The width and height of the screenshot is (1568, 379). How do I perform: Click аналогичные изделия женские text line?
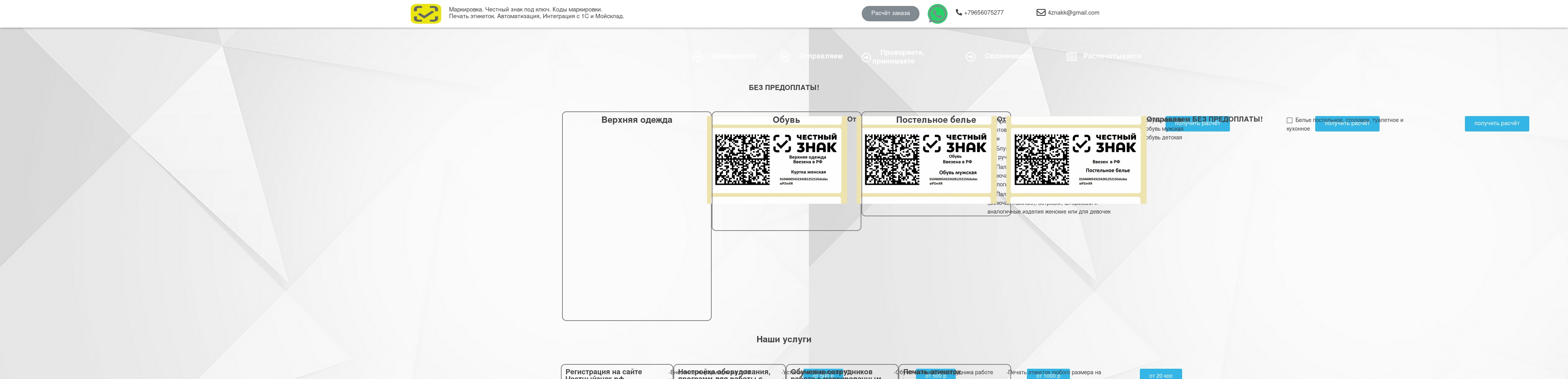[1049, 212]
